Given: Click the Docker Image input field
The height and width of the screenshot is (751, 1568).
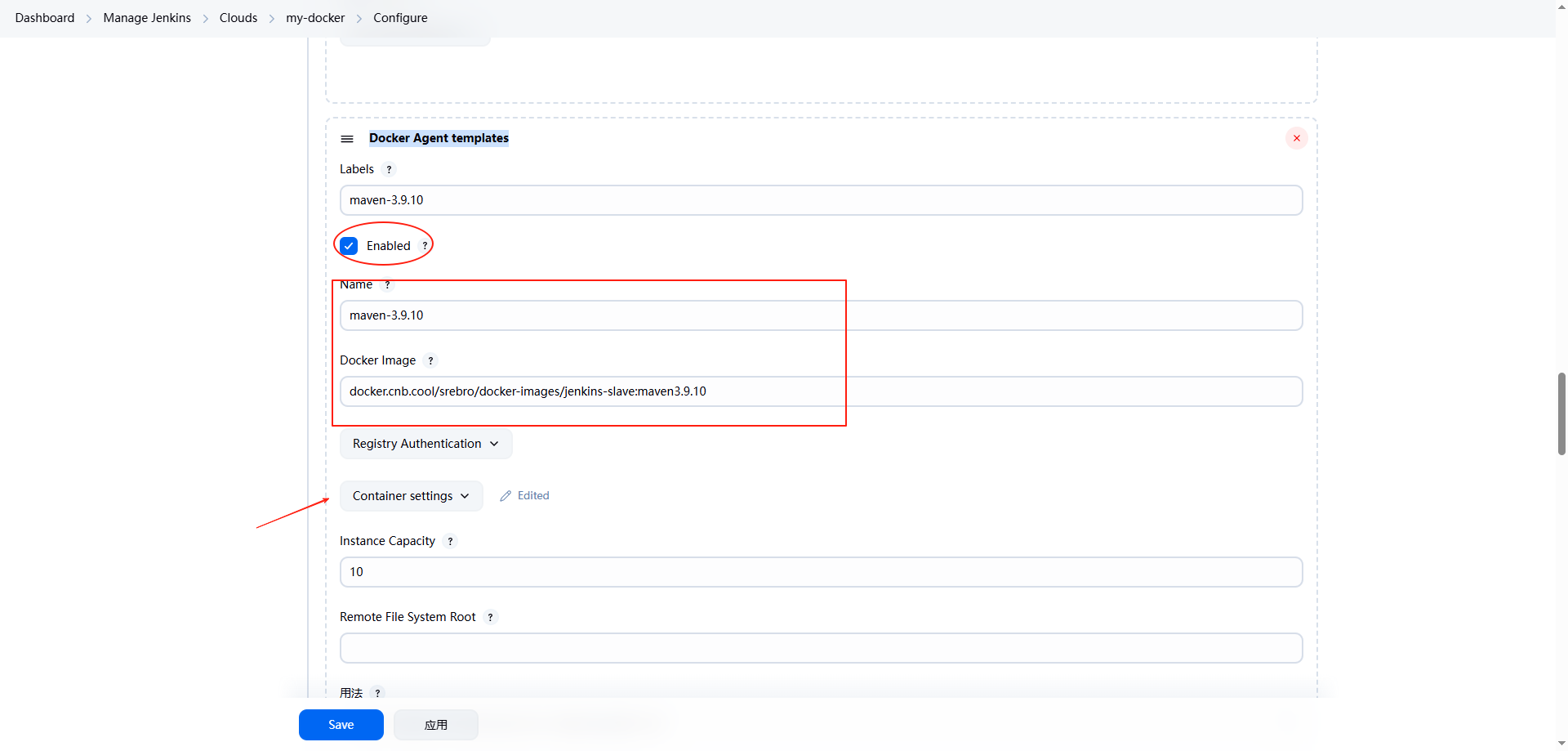Looking at the screenshot, I should [821, 391].
